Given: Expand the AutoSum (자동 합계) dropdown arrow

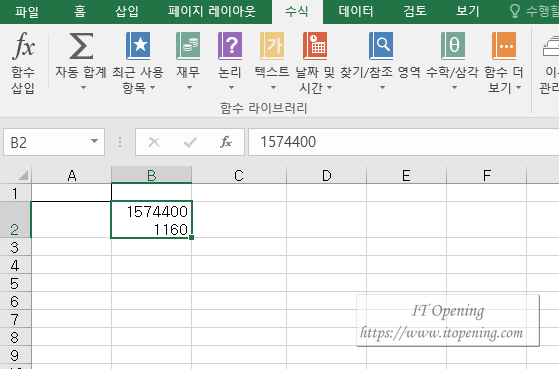Looking at the screenshot, I should pos(83,87).
